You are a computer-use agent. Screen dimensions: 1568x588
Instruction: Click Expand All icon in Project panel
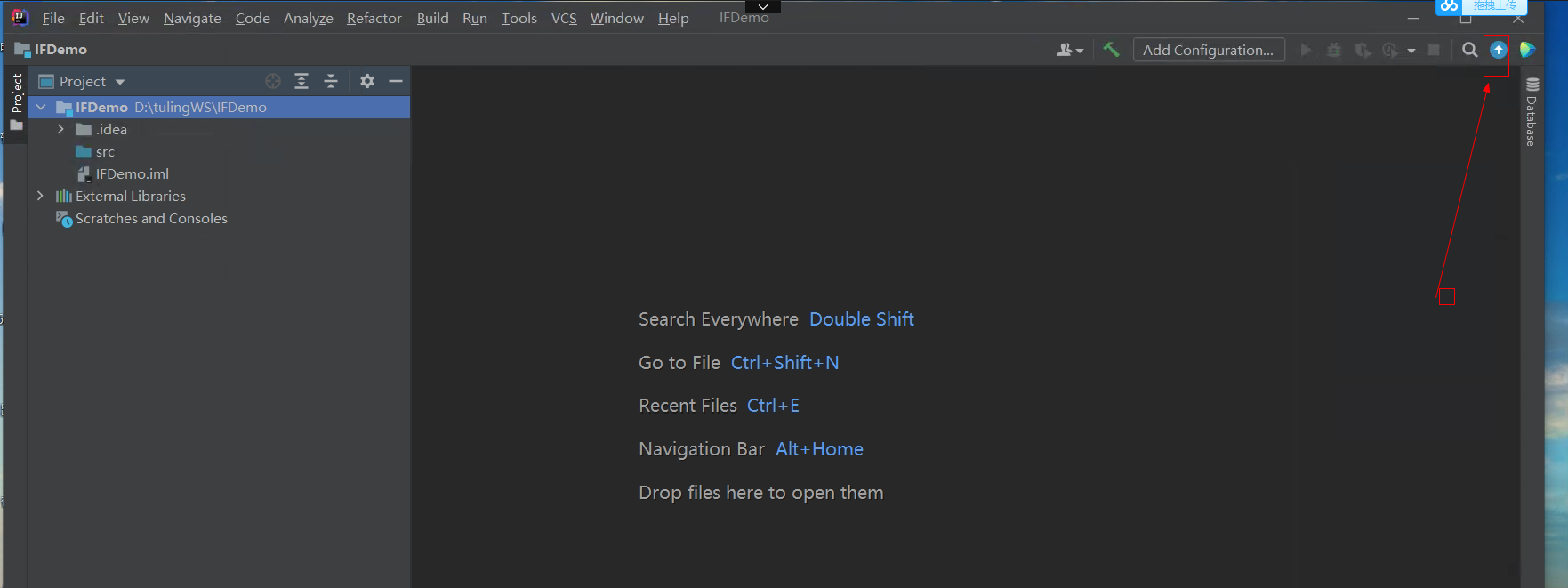302,81
